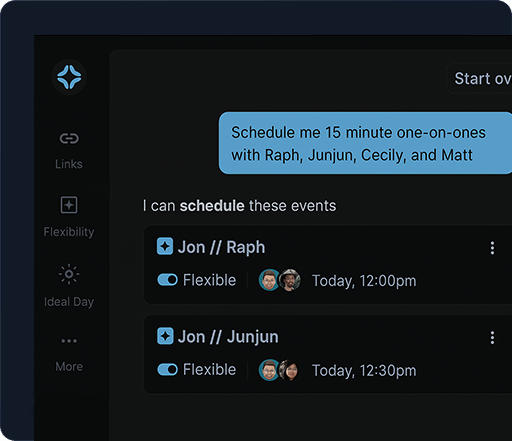Open the Links sidebar icon
The height and width of the screenshot is (441, 512).
69,138
